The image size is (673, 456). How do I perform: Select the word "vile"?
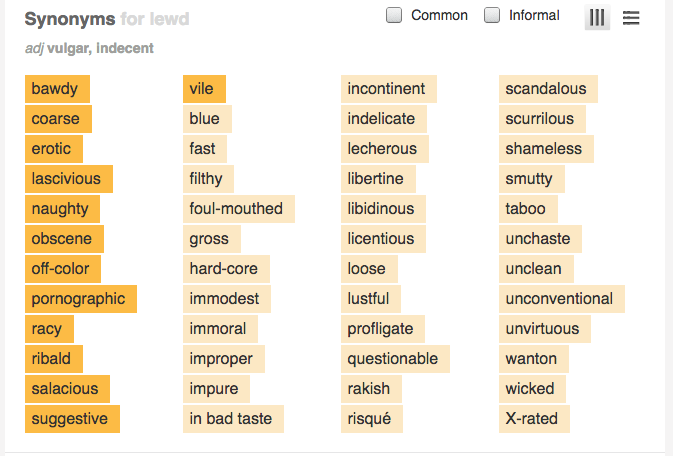(204, 89)
